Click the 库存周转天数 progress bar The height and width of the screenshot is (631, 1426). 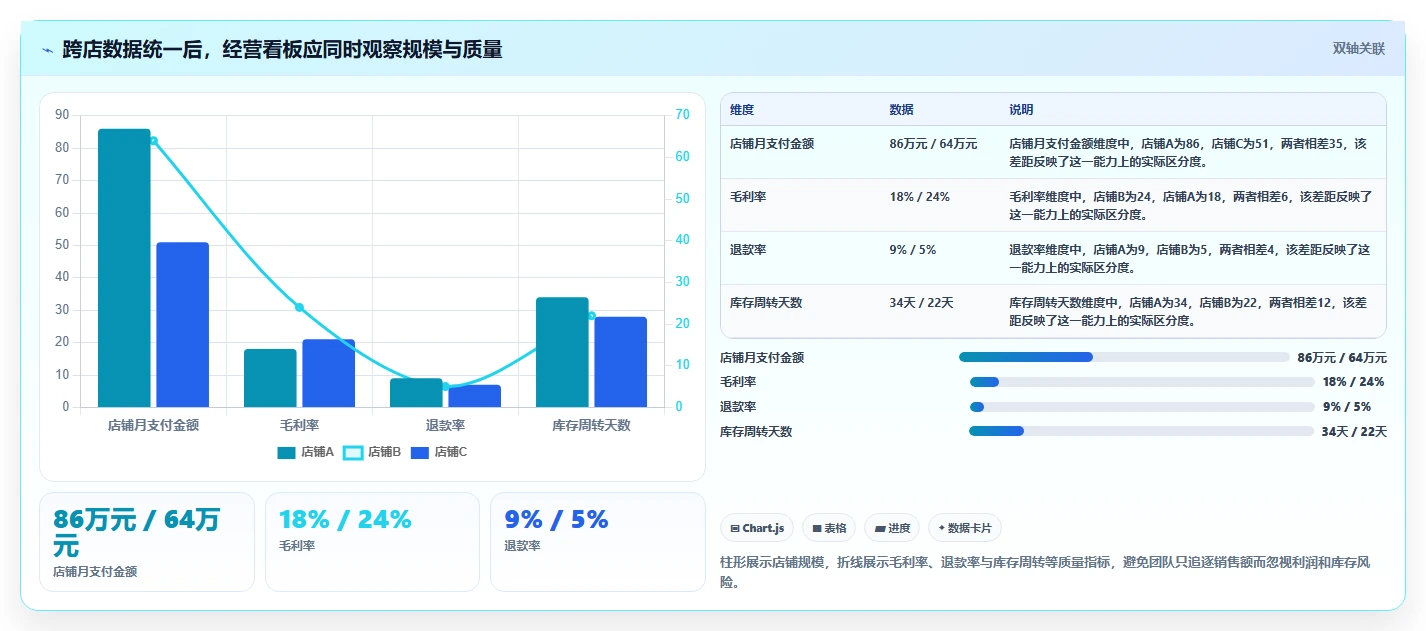tap(1141, 431)
